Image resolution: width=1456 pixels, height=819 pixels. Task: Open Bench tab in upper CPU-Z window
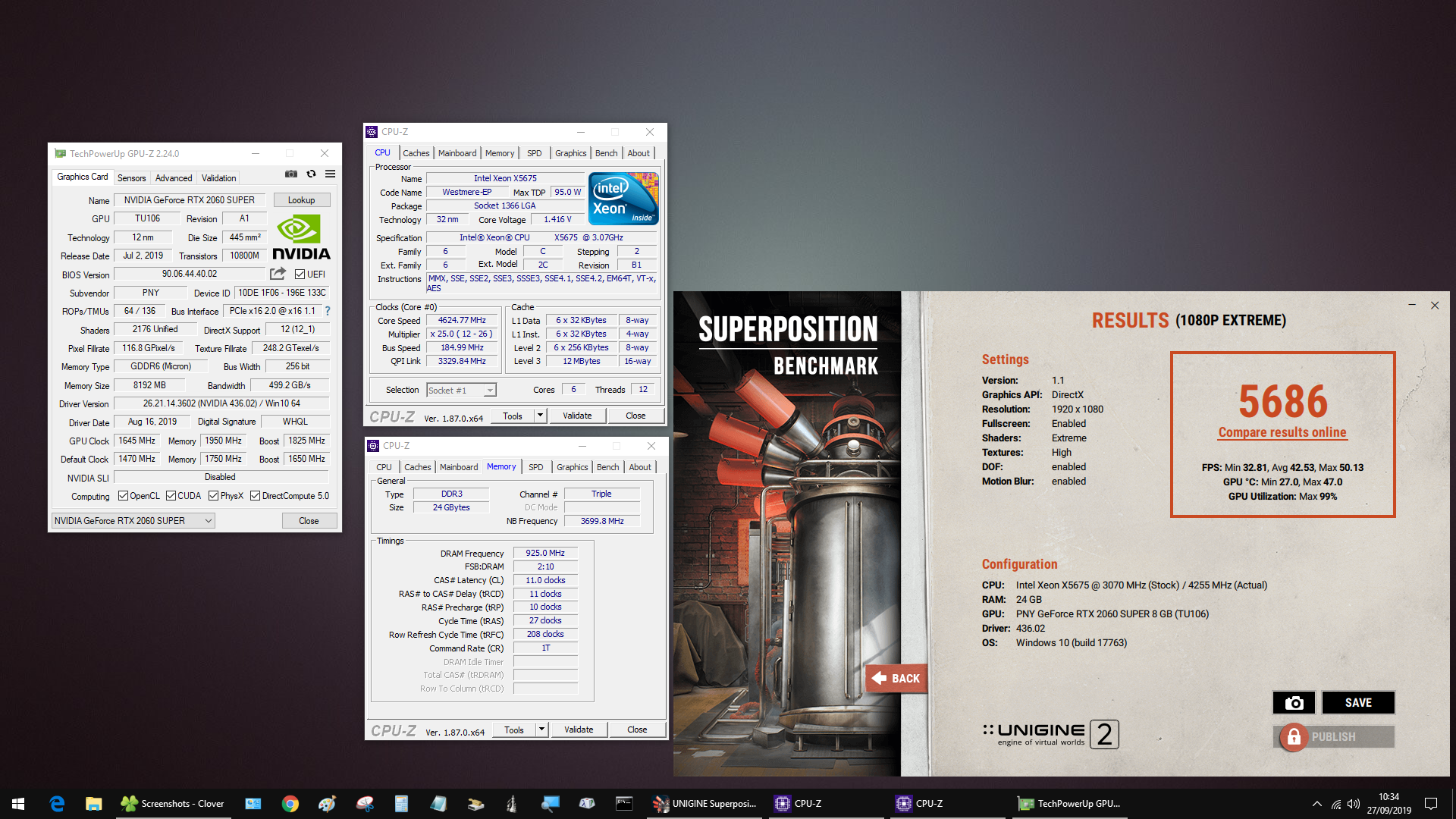click(x=606, y=153)
